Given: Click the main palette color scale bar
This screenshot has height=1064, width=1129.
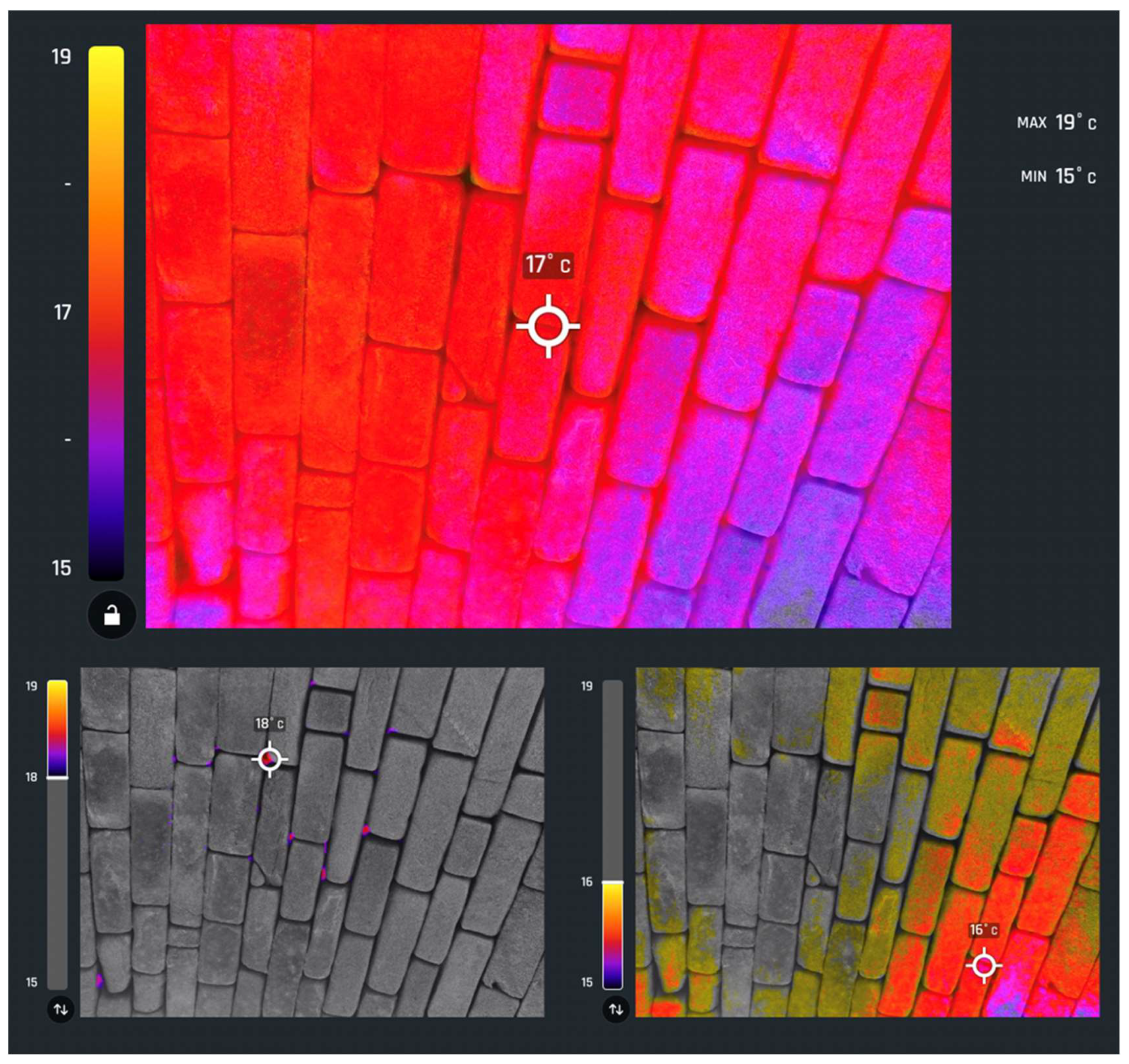Looking at the screenshot, I should point(106,313).
